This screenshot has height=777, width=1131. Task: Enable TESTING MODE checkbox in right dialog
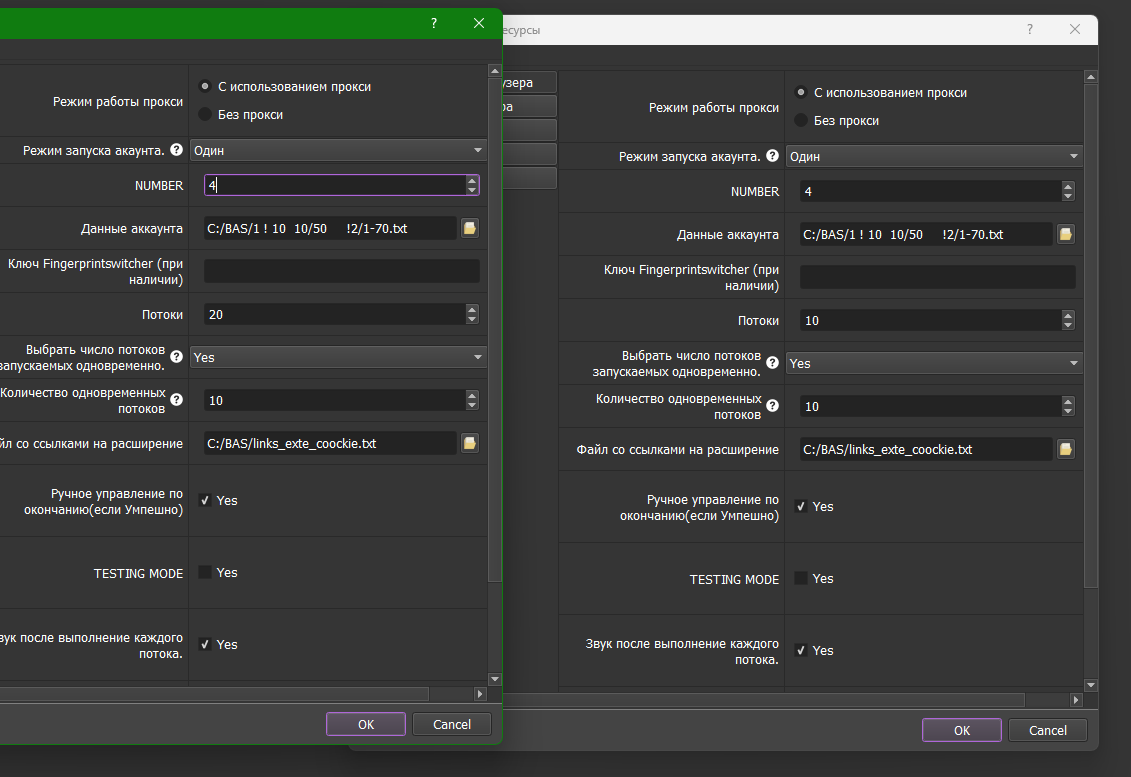[801, 579]
